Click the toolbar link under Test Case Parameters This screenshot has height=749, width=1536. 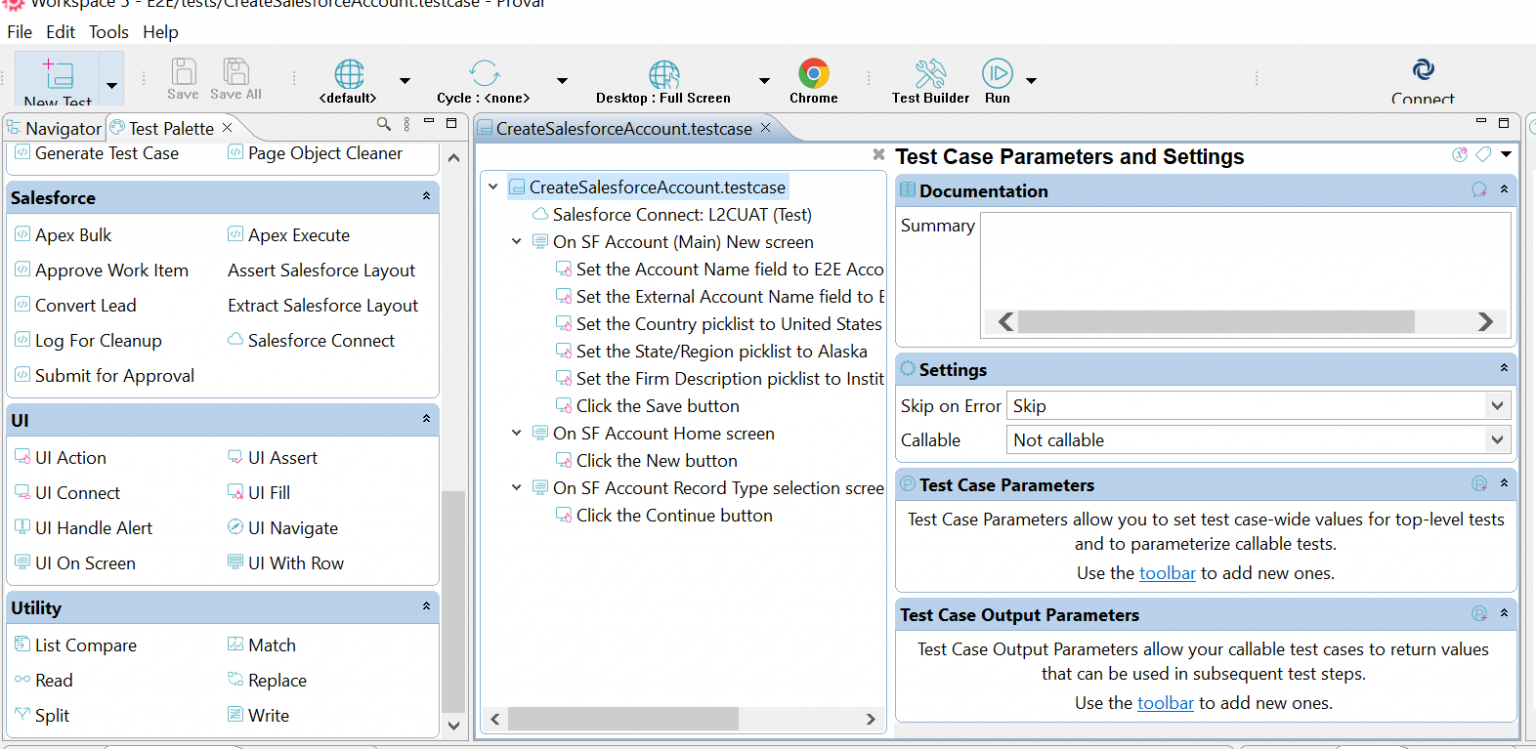point(1167,573)
